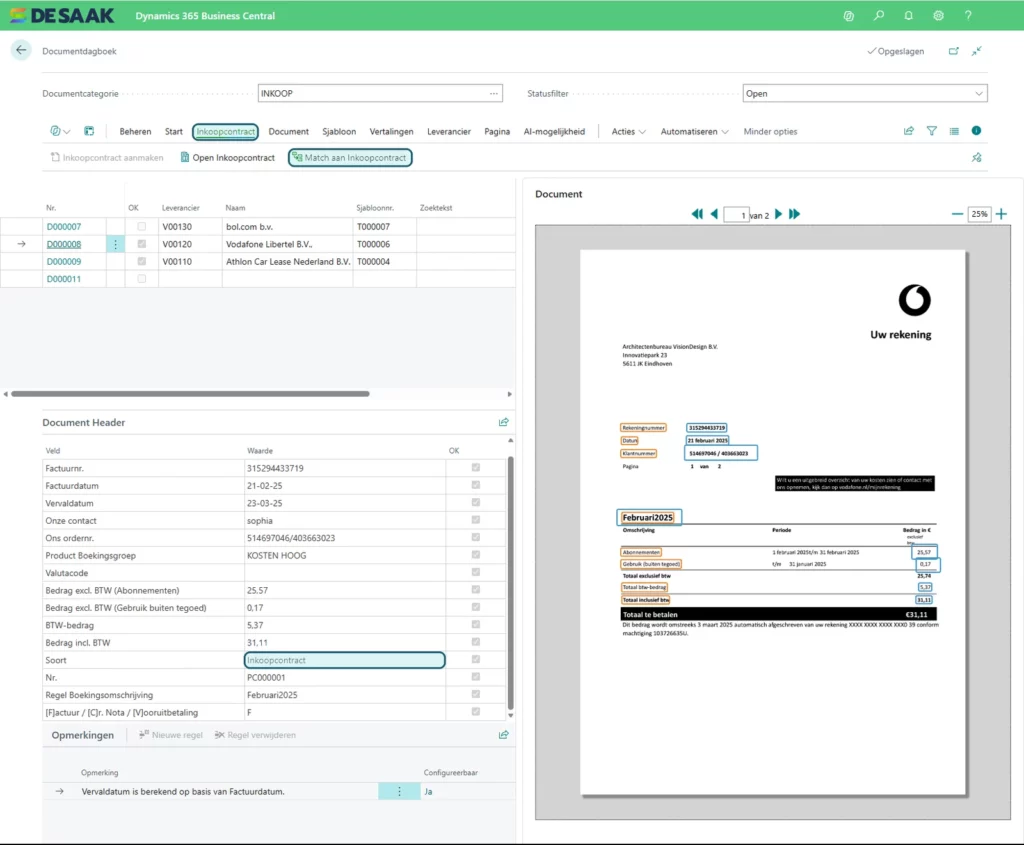Click the Soort value field Inkoopcontract

345,660
